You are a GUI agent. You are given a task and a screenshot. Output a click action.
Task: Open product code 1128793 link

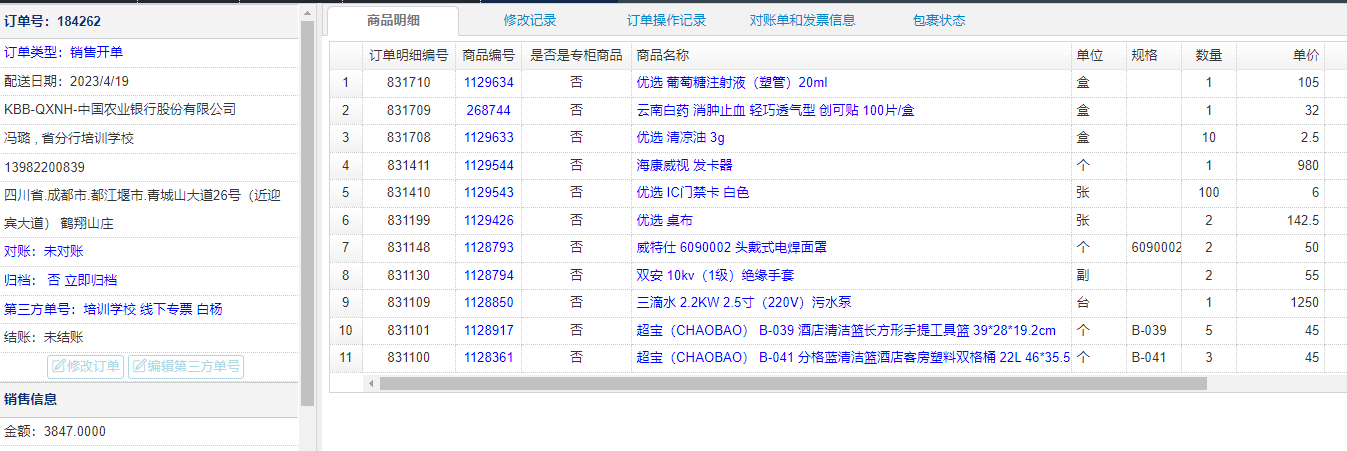point(488,248)
